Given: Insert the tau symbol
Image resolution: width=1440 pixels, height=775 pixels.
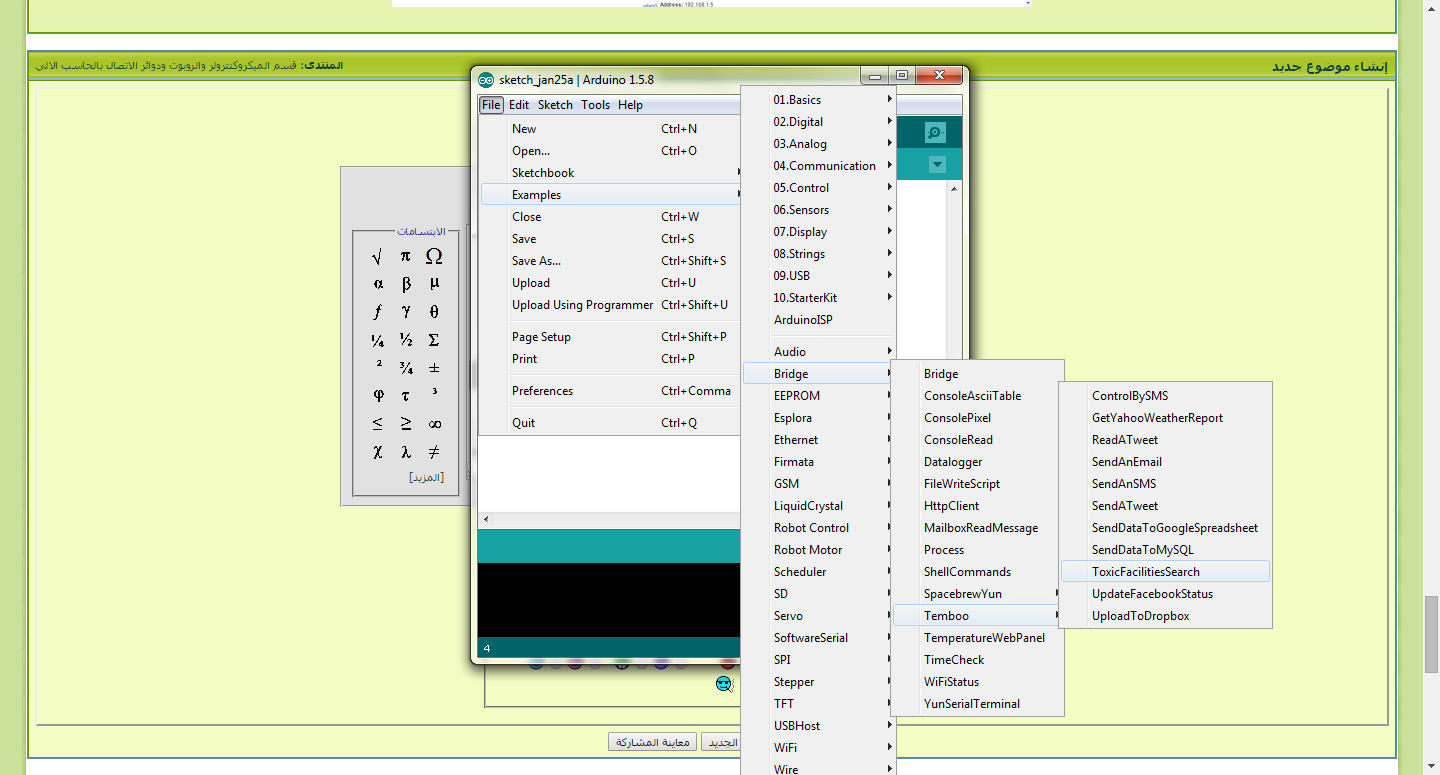Looking at the screenshot, I should pyautogui.click(x=406, y=396).
